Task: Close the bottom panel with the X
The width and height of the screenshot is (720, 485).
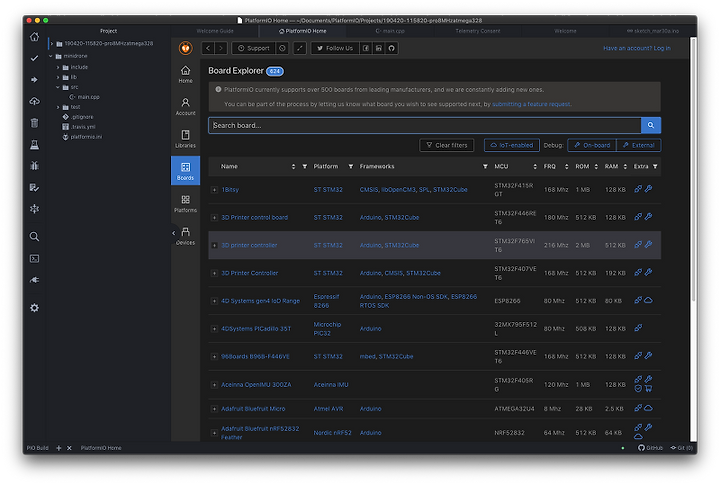Action: (69, 448)
